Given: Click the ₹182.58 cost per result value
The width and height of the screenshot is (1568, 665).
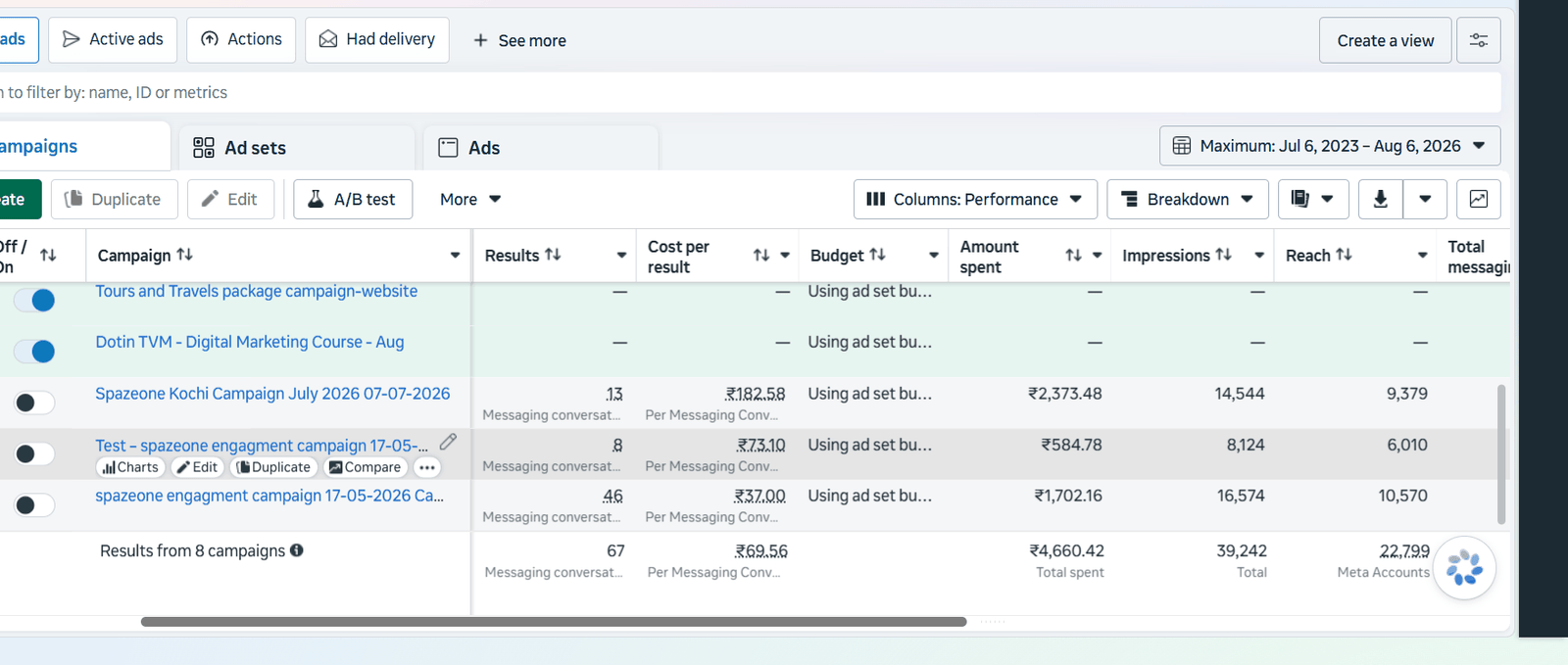Looking at the screenshot, I should (x=755, y=394).
